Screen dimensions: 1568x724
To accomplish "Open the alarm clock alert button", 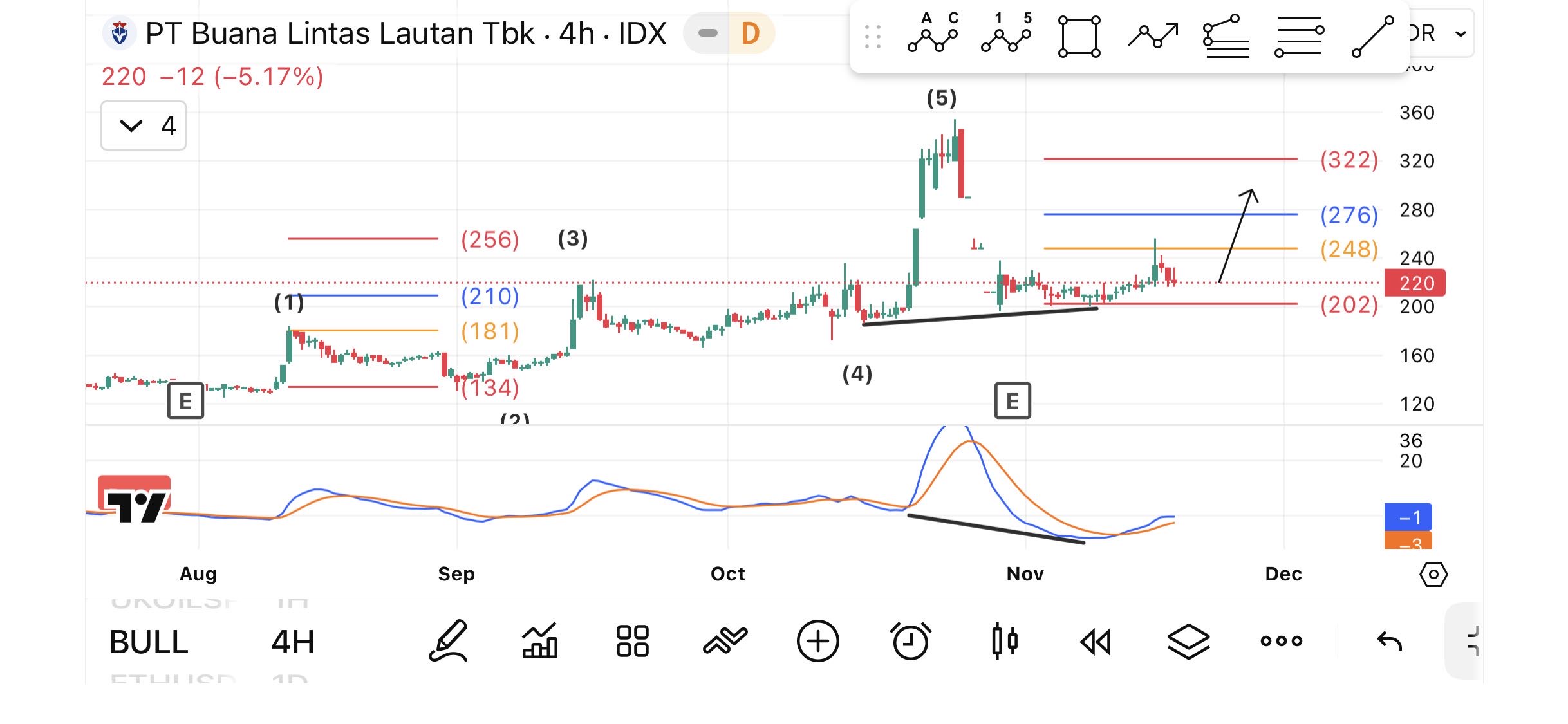I will pyautogui.click(x=911, y=641).
